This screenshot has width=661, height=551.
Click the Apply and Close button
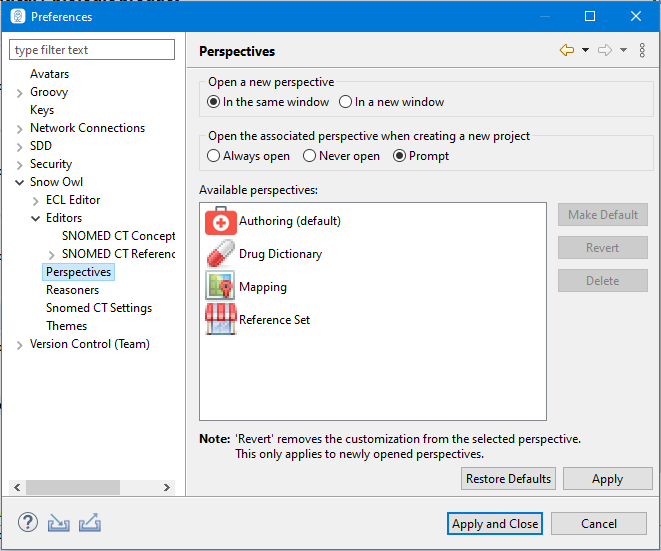[495, 524]
